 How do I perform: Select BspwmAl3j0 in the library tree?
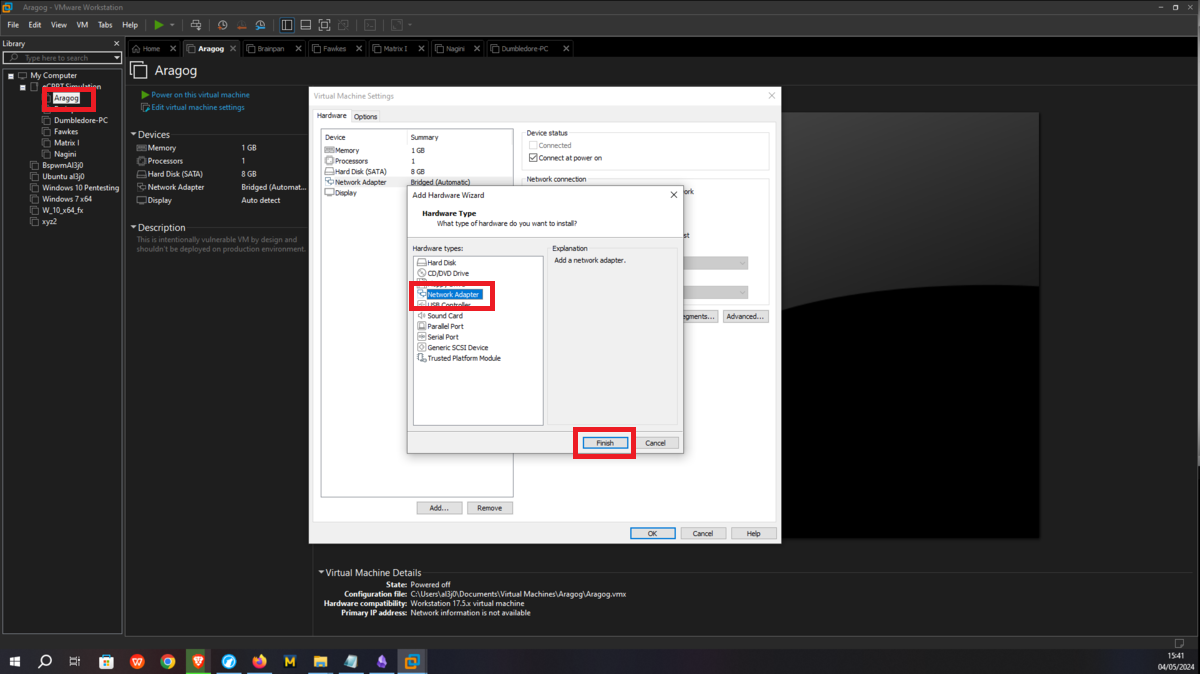(63, 165)
